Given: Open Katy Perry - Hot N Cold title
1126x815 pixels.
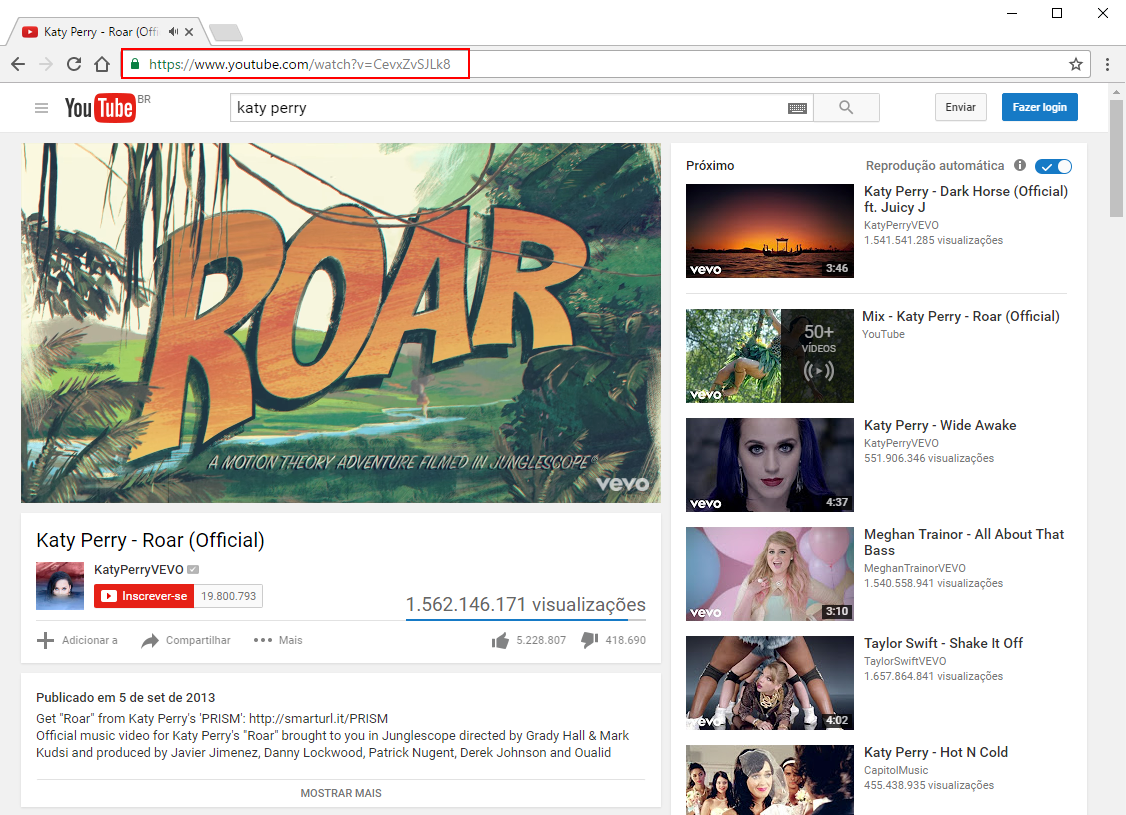Looking at the screenshot, I should (936, 752).
